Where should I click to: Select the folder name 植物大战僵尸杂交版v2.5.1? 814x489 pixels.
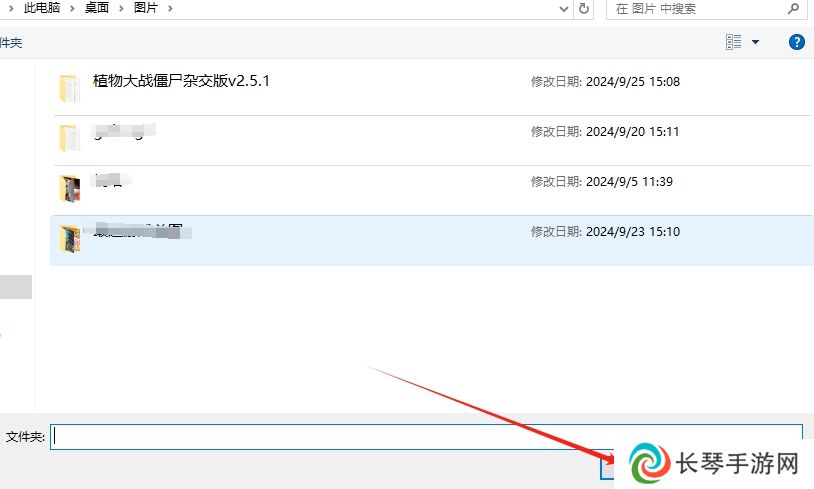(181, 80)
